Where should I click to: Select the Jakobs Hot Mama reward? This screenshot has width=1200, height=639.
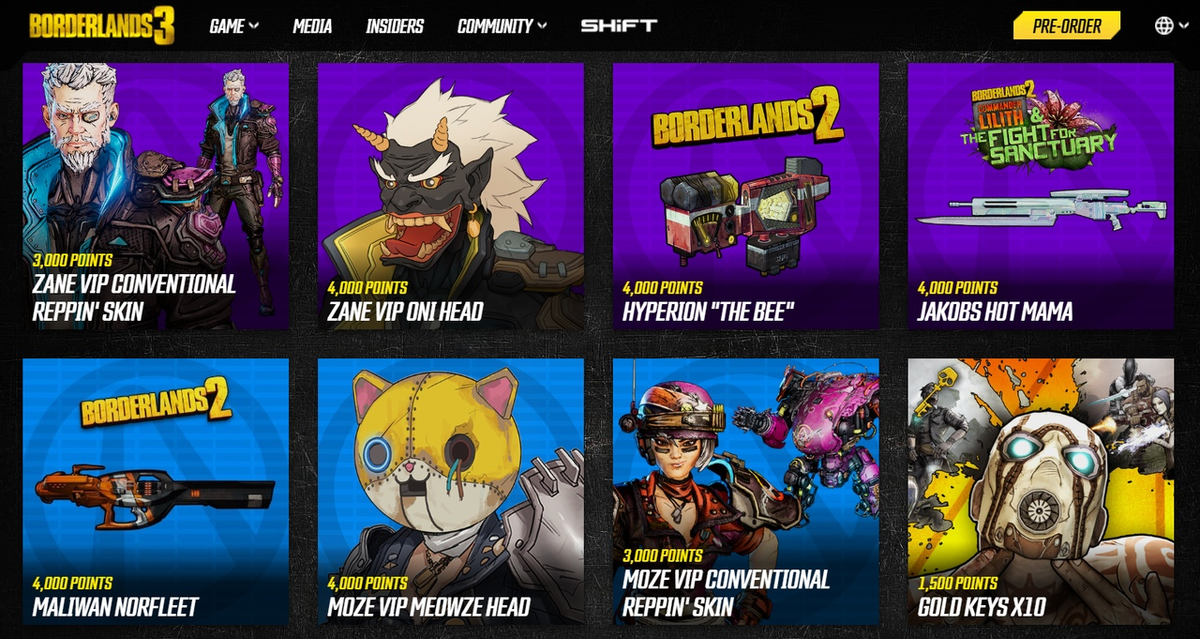1041,196
